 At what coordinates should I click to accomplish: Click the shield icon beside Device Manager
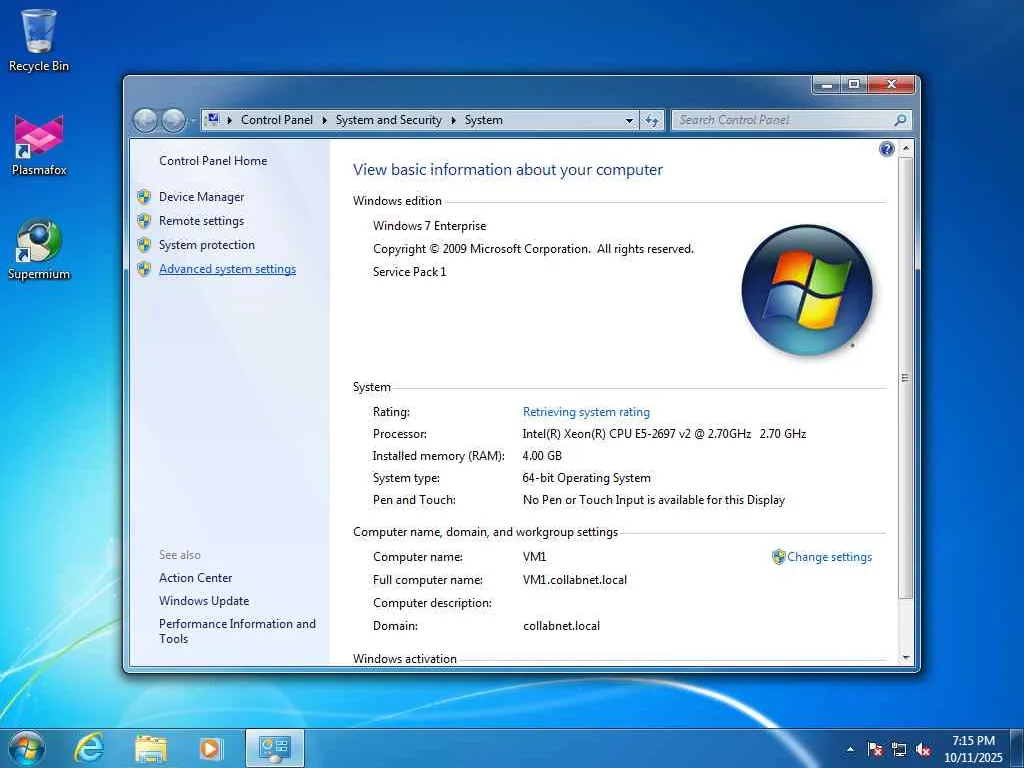click(144, 197)
